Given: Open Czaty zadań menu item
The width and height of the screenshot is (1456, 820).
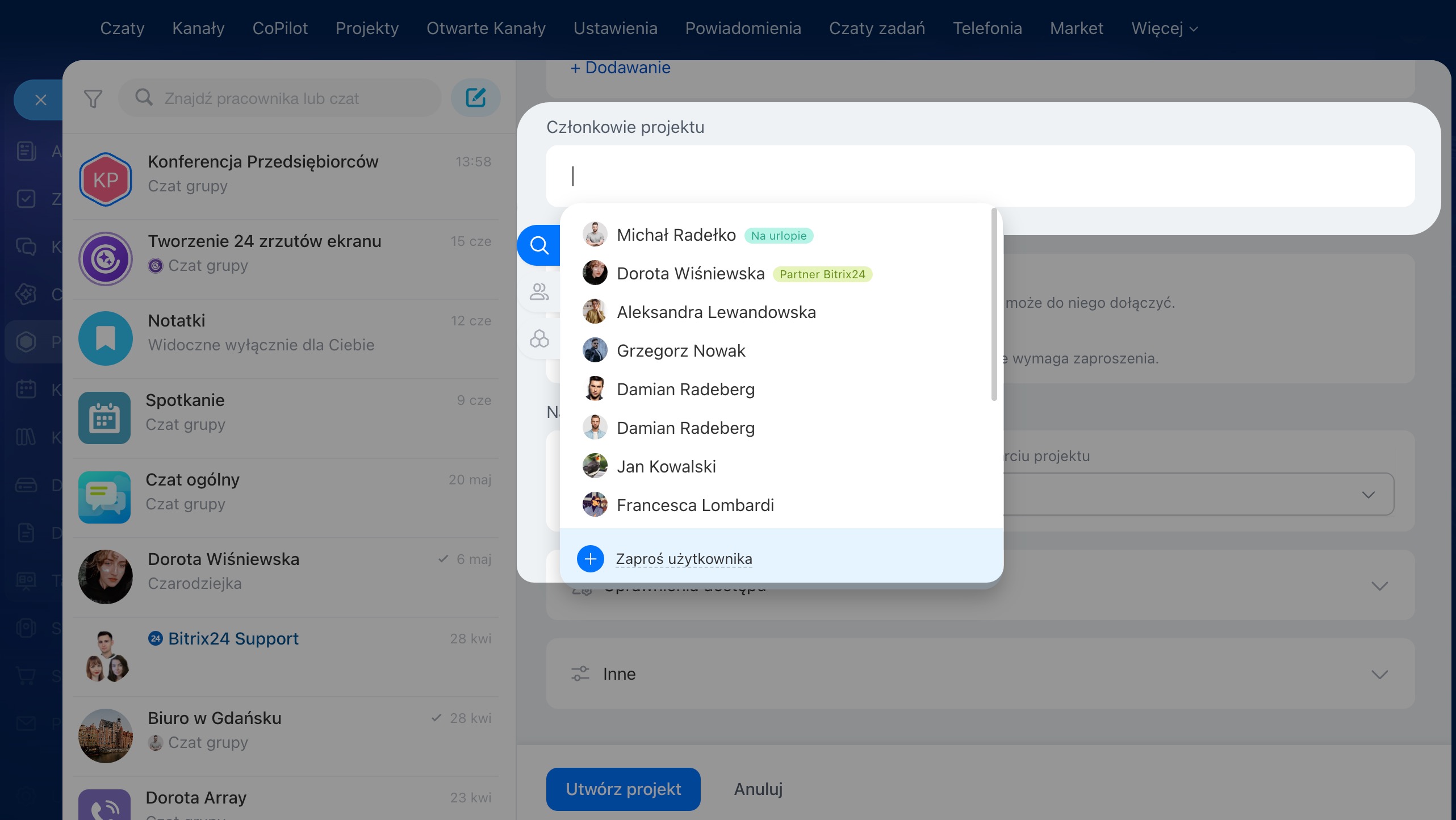Looking at the screenshot, I should tap(877, 28).
